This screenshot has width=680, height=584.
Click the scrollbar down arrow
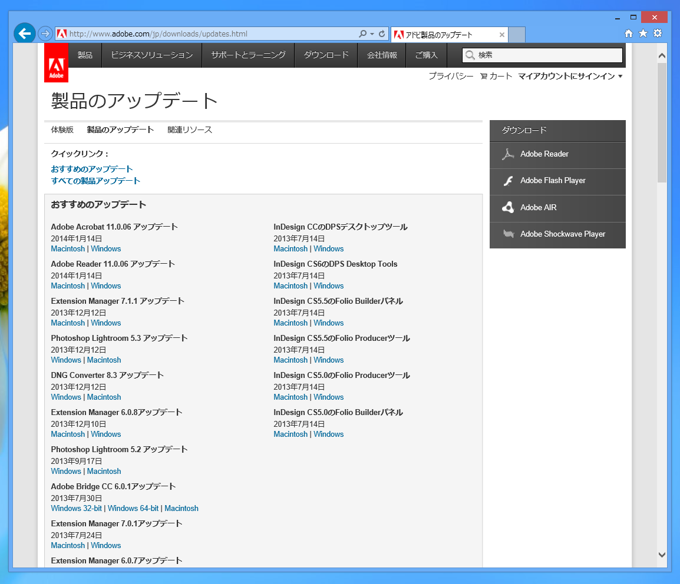coord(662,555)
